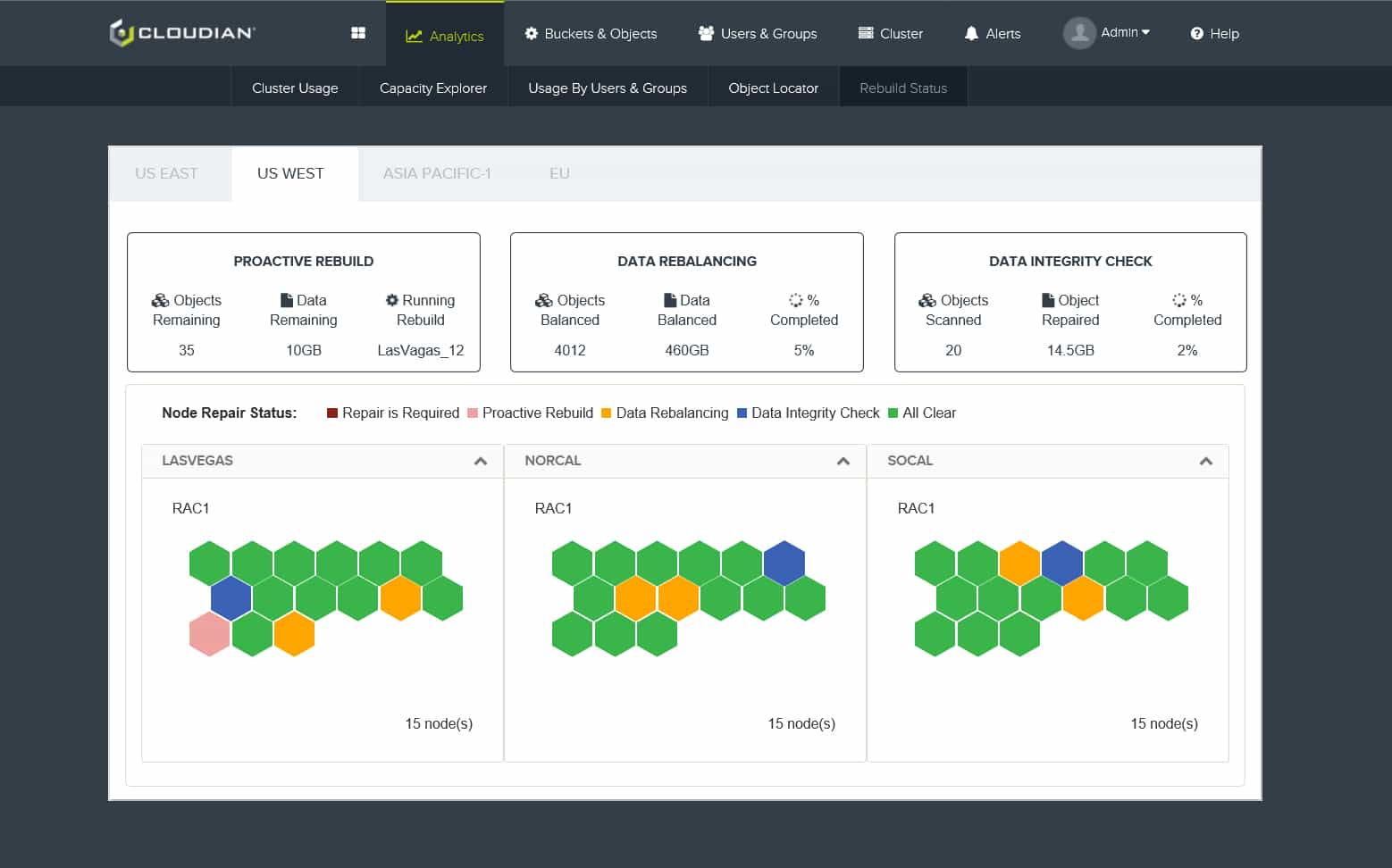Image resolution: width=1392 pixels, height=868 pixels.
Task: Click the NORCAL RAC1 label
Action: pos(553,508)
